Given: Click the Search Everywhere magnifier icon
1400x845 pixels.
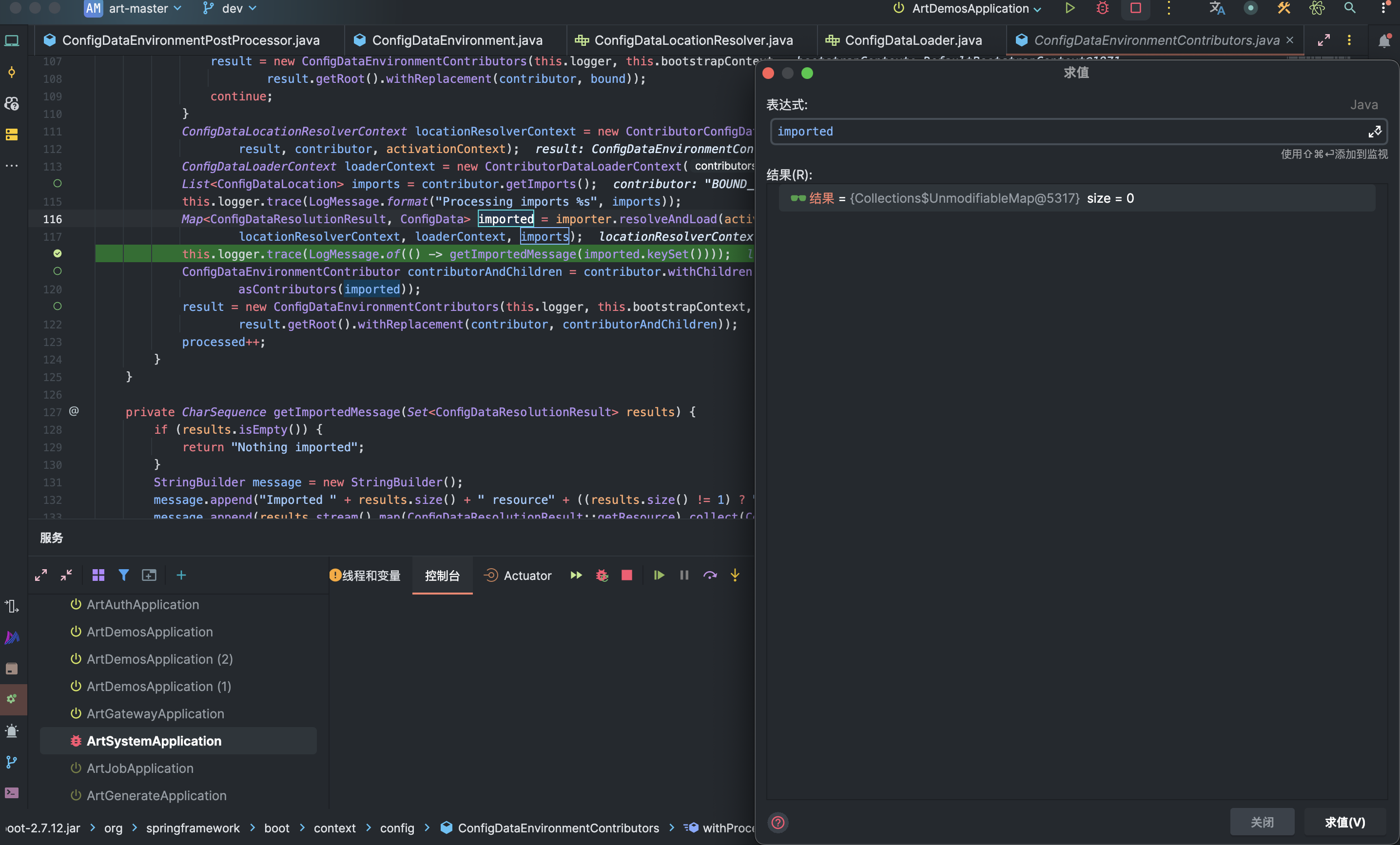Looking at the screenshot, I should (x=1349, y=8).
